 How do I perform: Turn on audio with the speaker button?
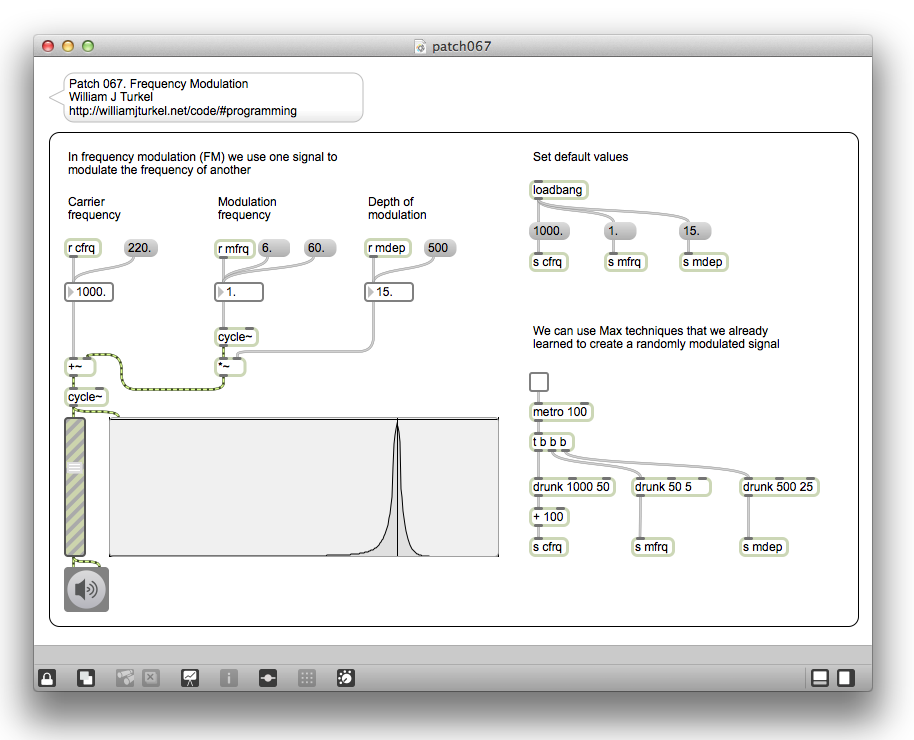tap(87, 589)
